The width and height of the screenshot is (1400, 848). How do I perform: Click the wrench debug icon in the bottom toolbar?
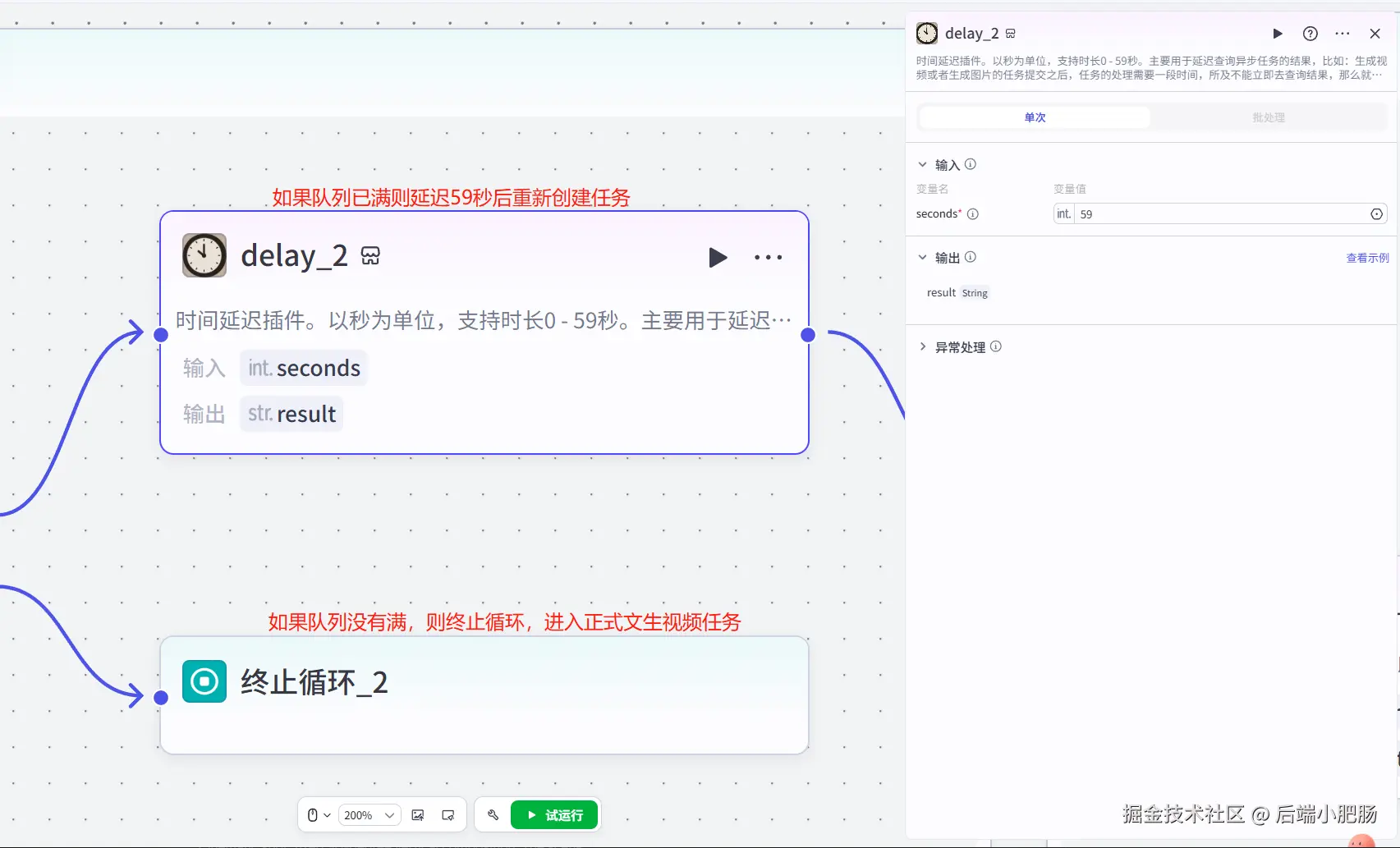coord(493,815)
